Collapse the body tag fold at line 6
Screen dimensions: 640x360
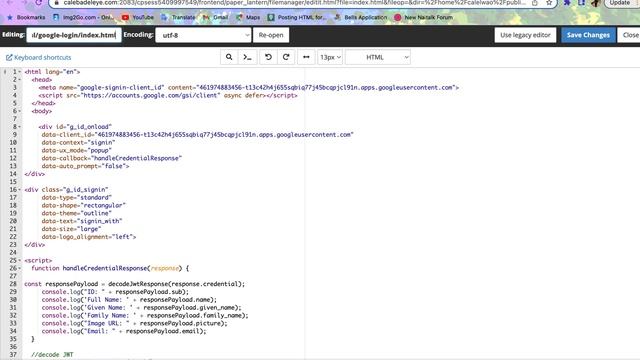[x=20, y=111]
